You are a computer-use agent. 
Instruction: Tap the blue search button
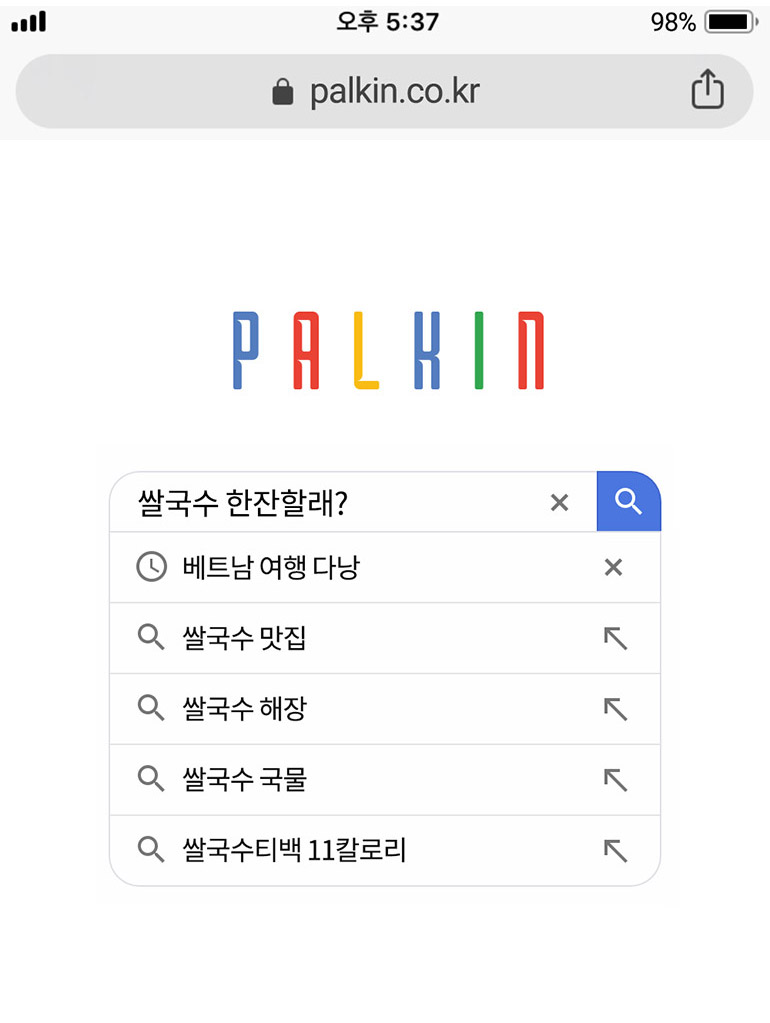(628, 501)
